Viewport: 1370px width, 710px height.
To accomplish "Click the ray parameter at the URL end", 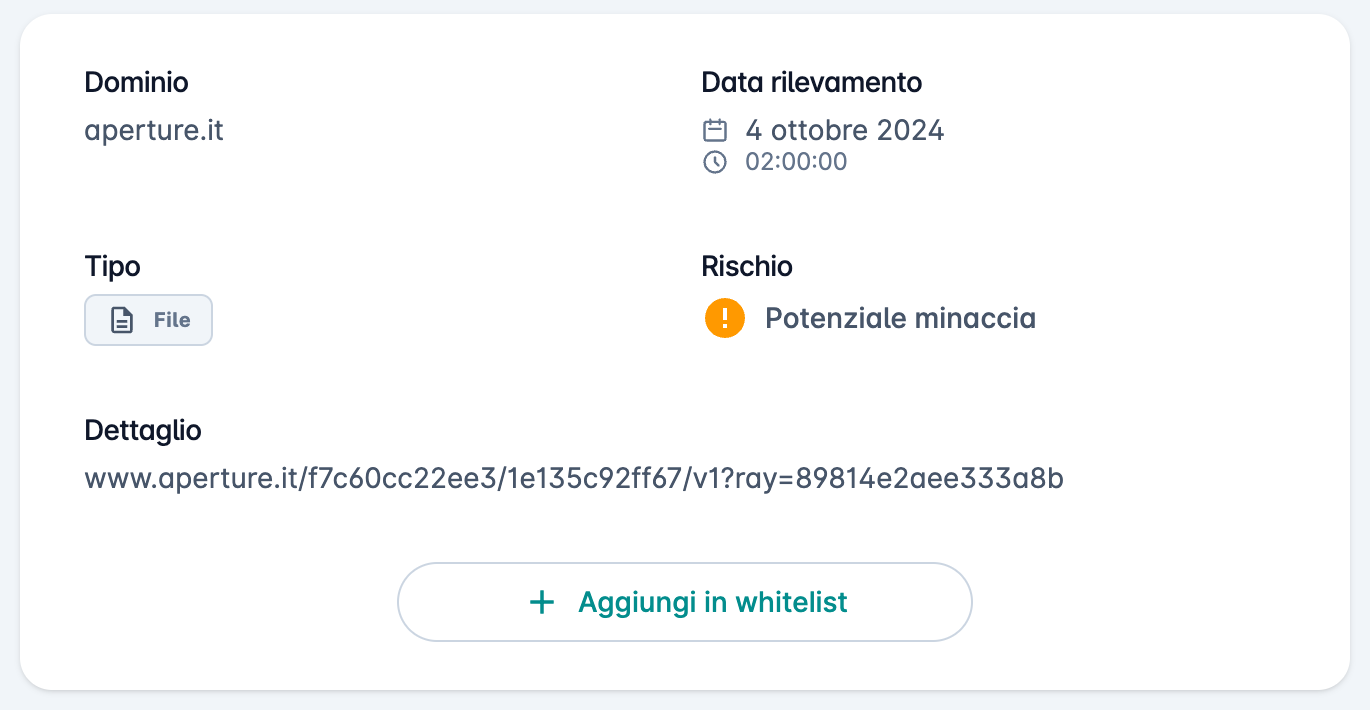I will pyautogui.click(x=902, y=480).
